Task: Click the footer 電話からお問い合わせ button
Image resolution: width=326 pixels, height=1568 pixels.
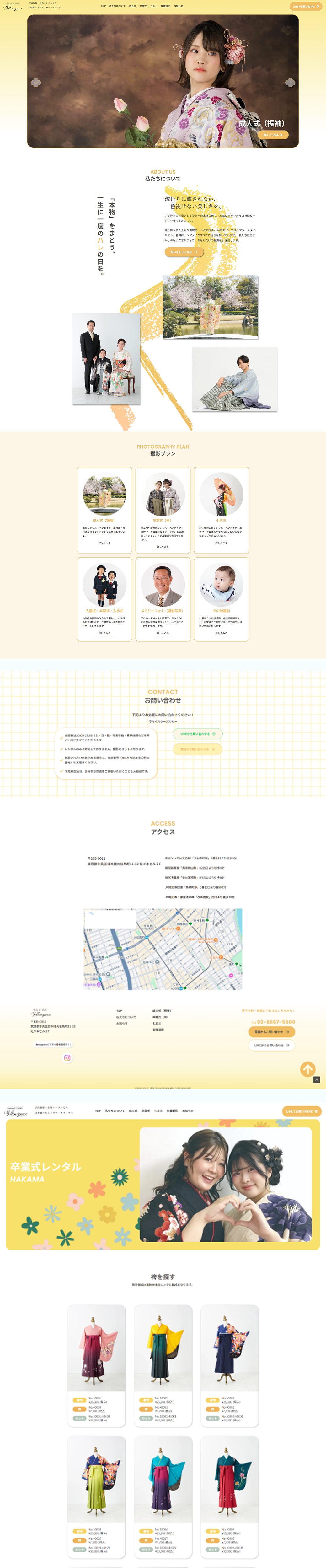Action: [272, 1032]
